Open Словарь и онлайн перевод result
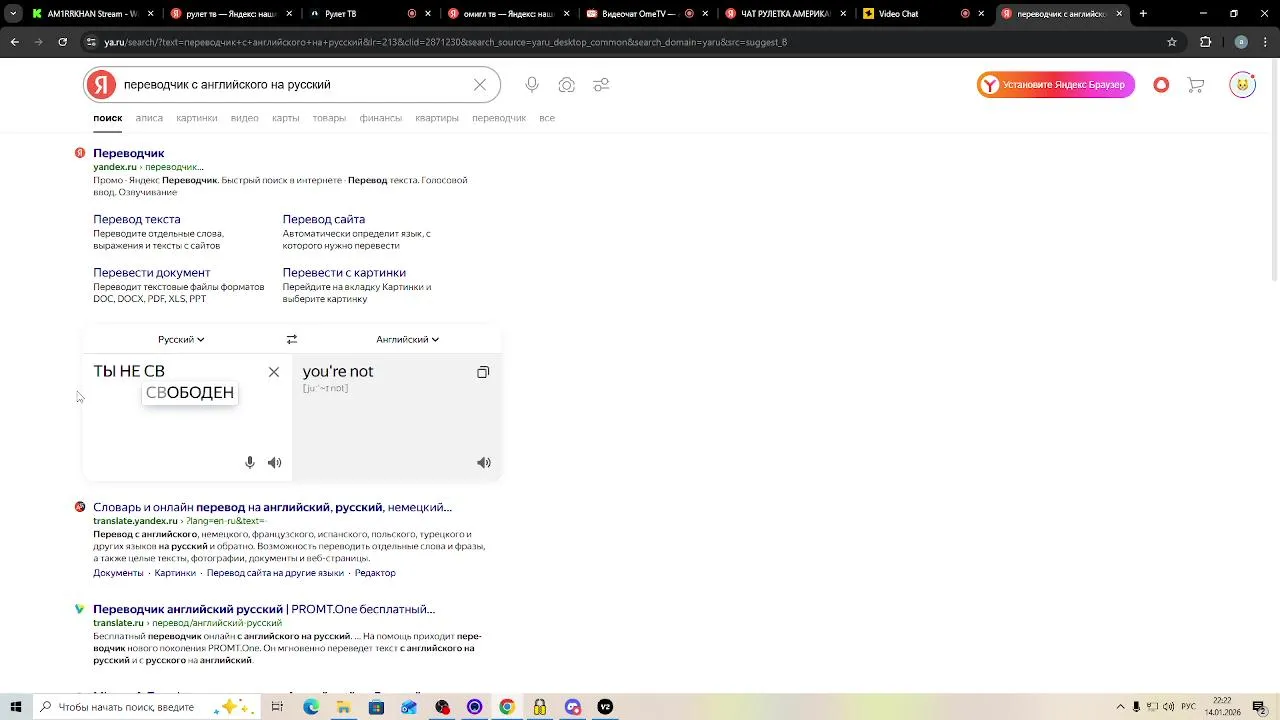 click(x=272, y=507)
